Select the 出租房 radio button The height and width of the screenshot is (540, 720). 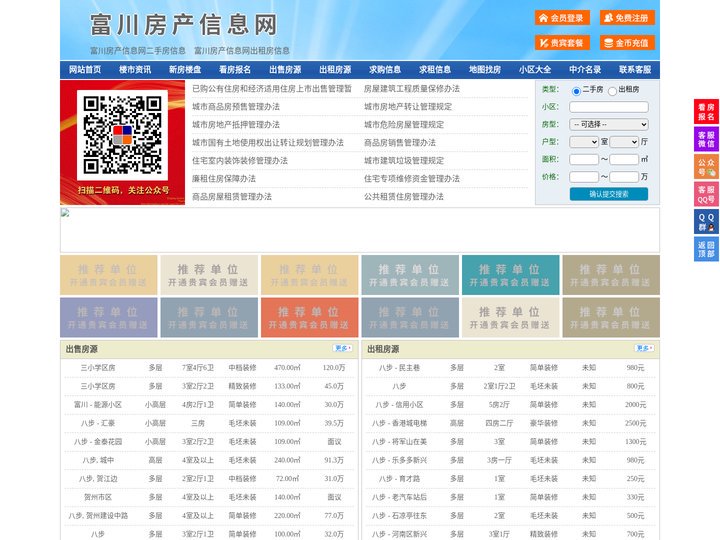612,91
